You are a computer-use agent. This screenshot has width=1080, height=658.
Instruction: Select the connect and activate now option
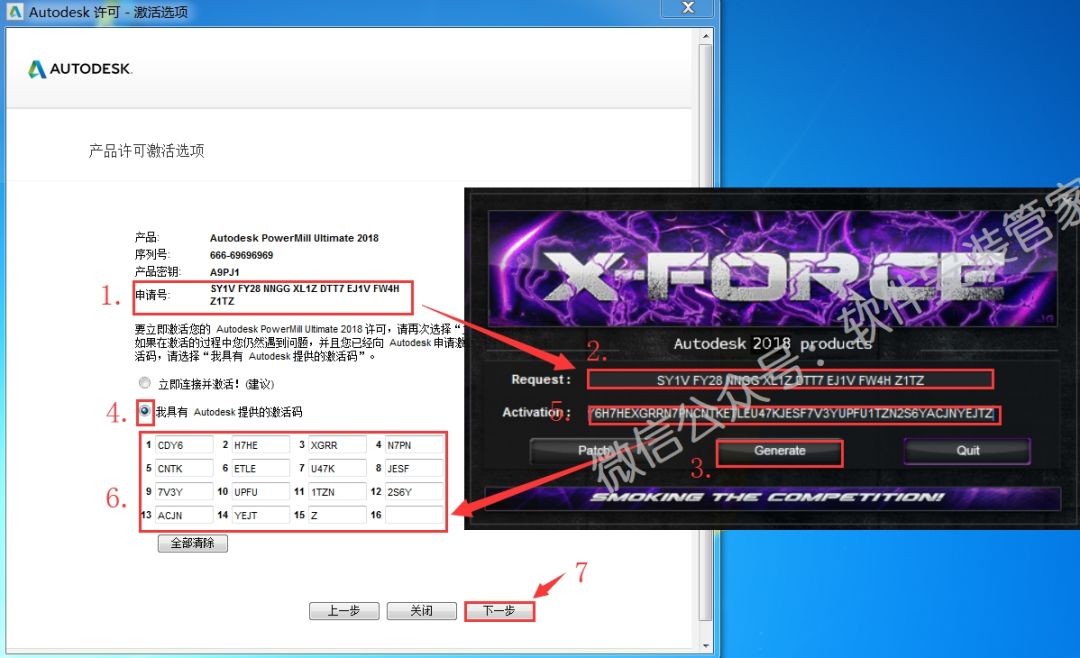[145, 383]
